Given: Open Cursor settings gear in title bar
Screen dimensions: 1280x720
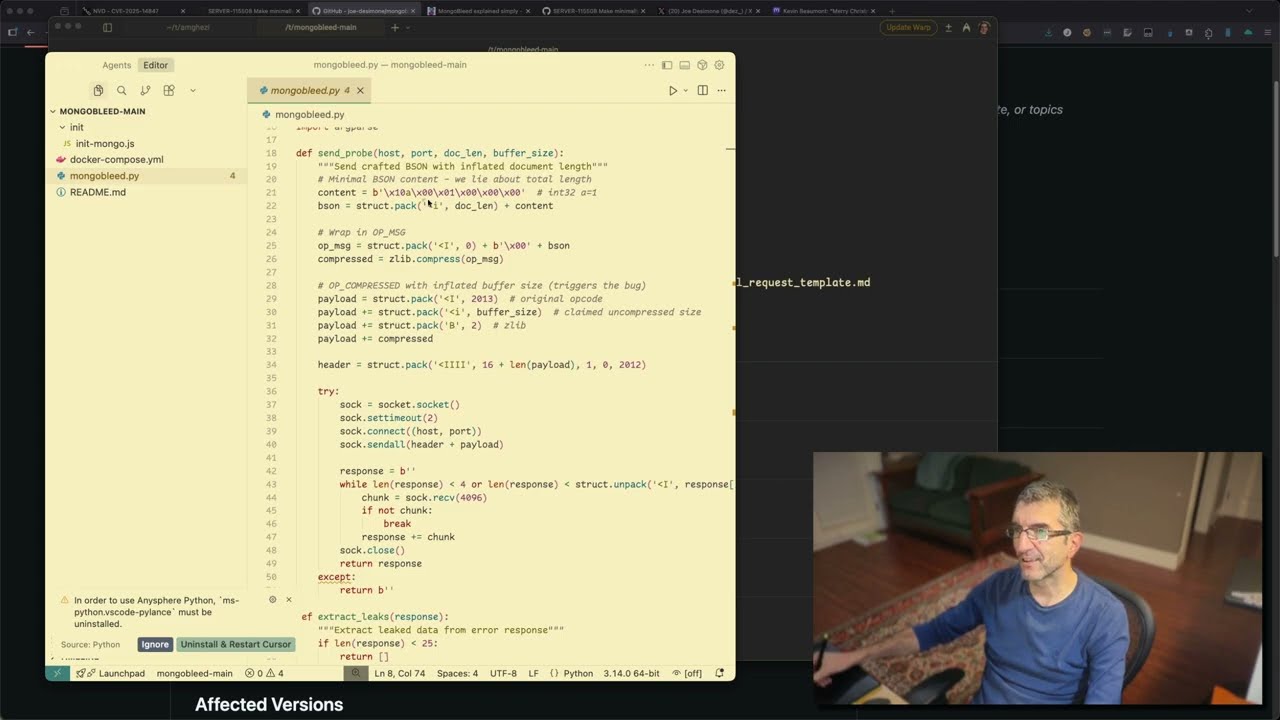Looking at the screenshot, I should [719, 65].
